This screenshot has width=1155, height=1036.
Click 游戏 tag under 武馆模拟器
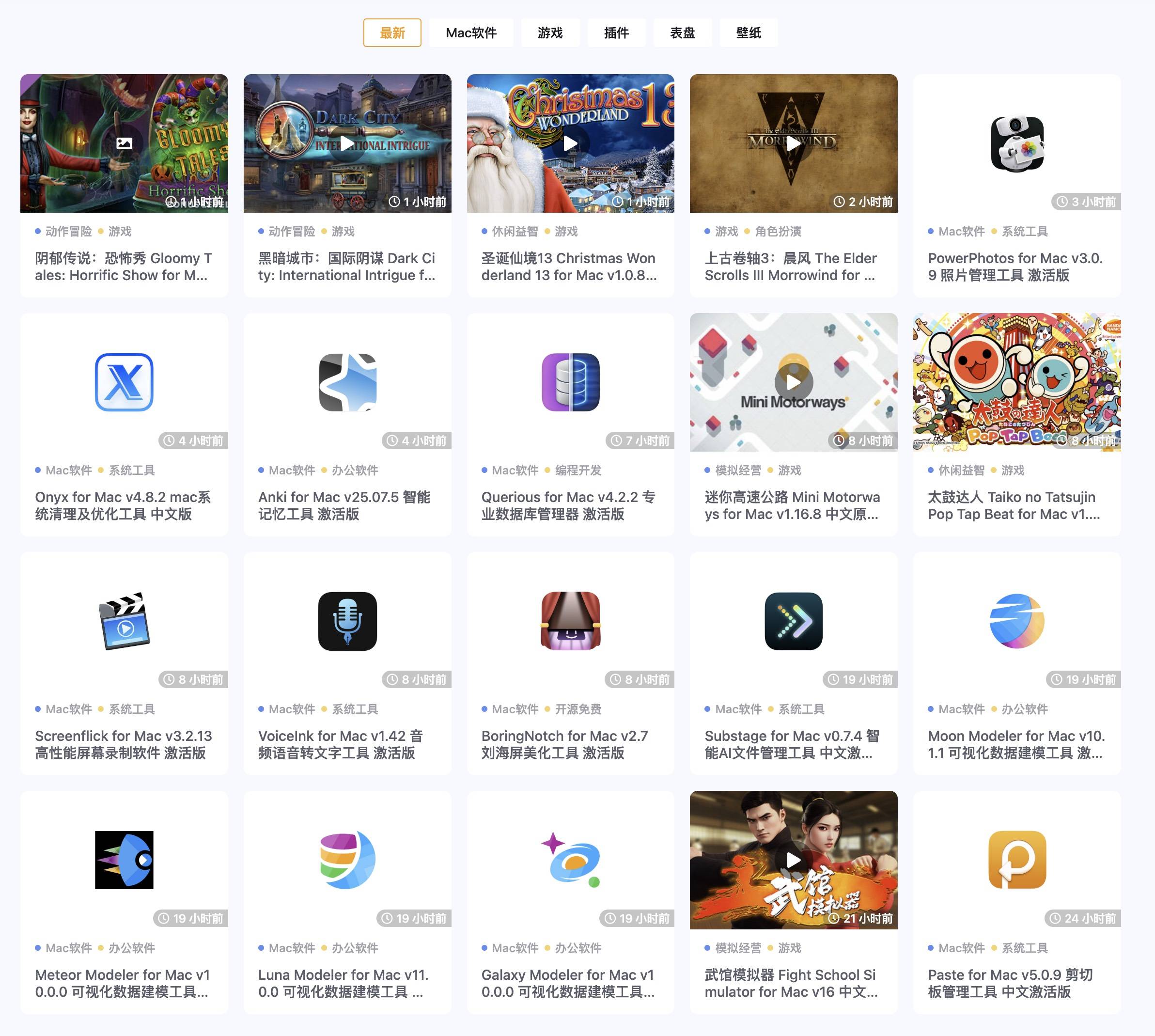point(790,948)
